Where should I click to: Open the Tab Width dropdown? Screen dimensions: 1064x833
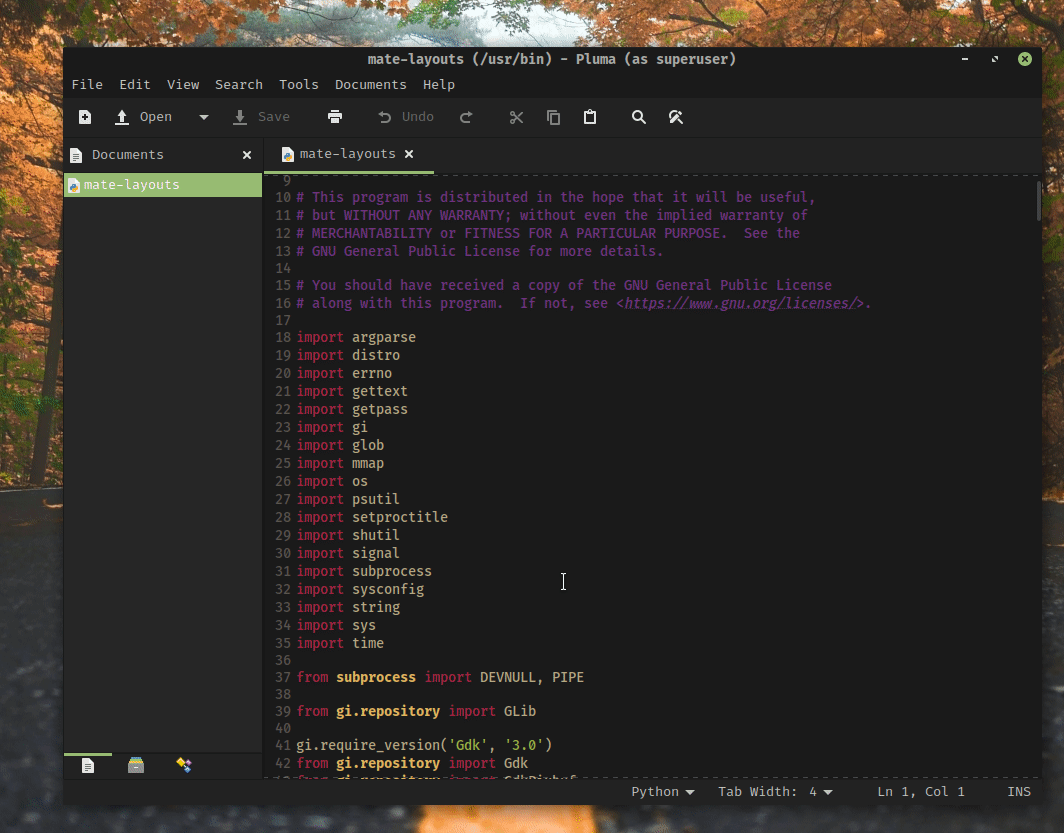[775, 792]
